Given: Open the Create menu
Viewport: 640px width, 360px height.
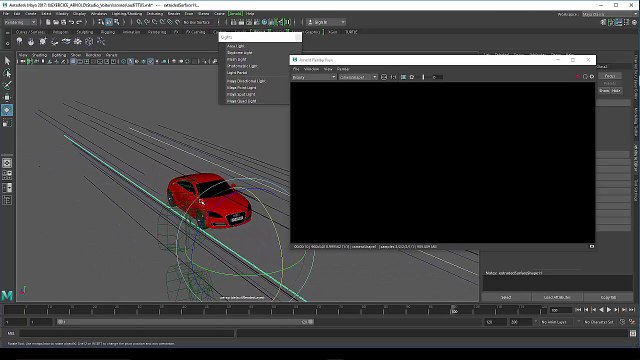Looking at the screenshot, I should [31, 13].
